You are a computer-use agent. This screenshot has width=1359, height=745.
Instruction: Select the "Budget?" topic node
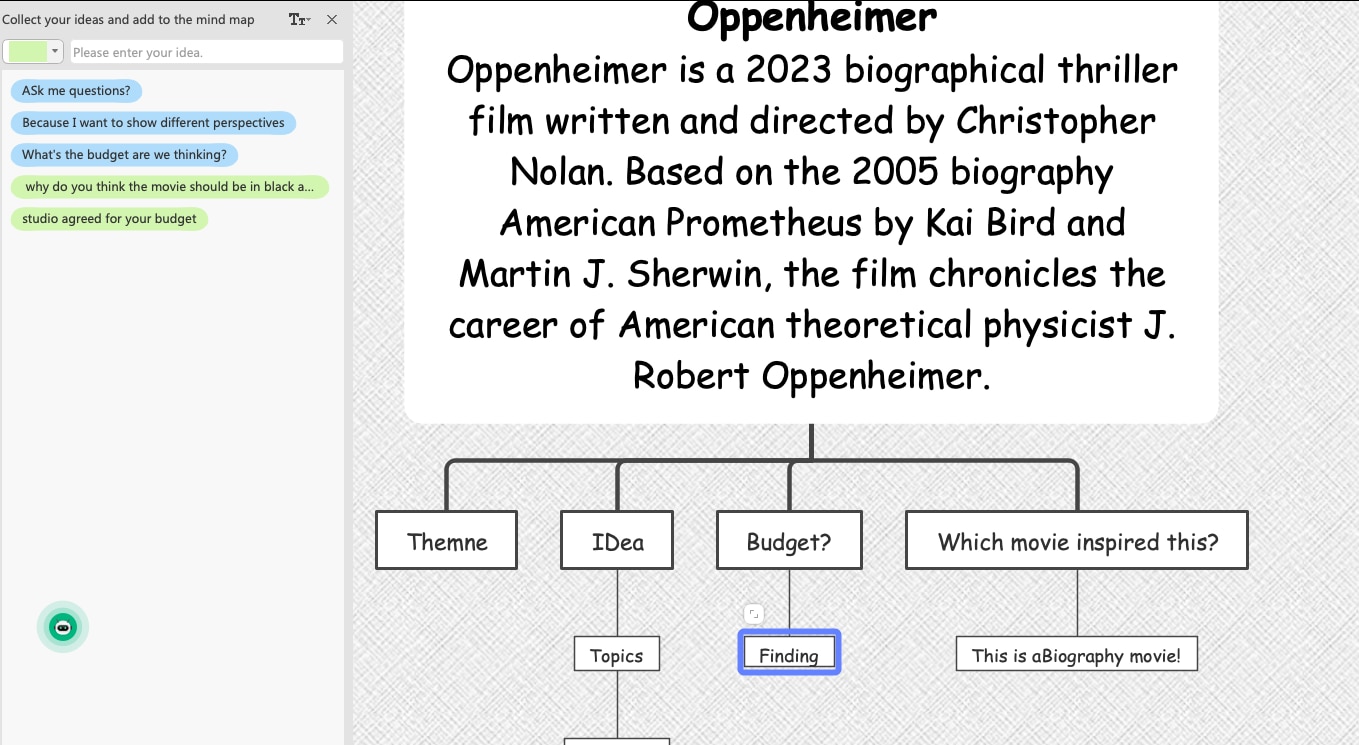789,541
